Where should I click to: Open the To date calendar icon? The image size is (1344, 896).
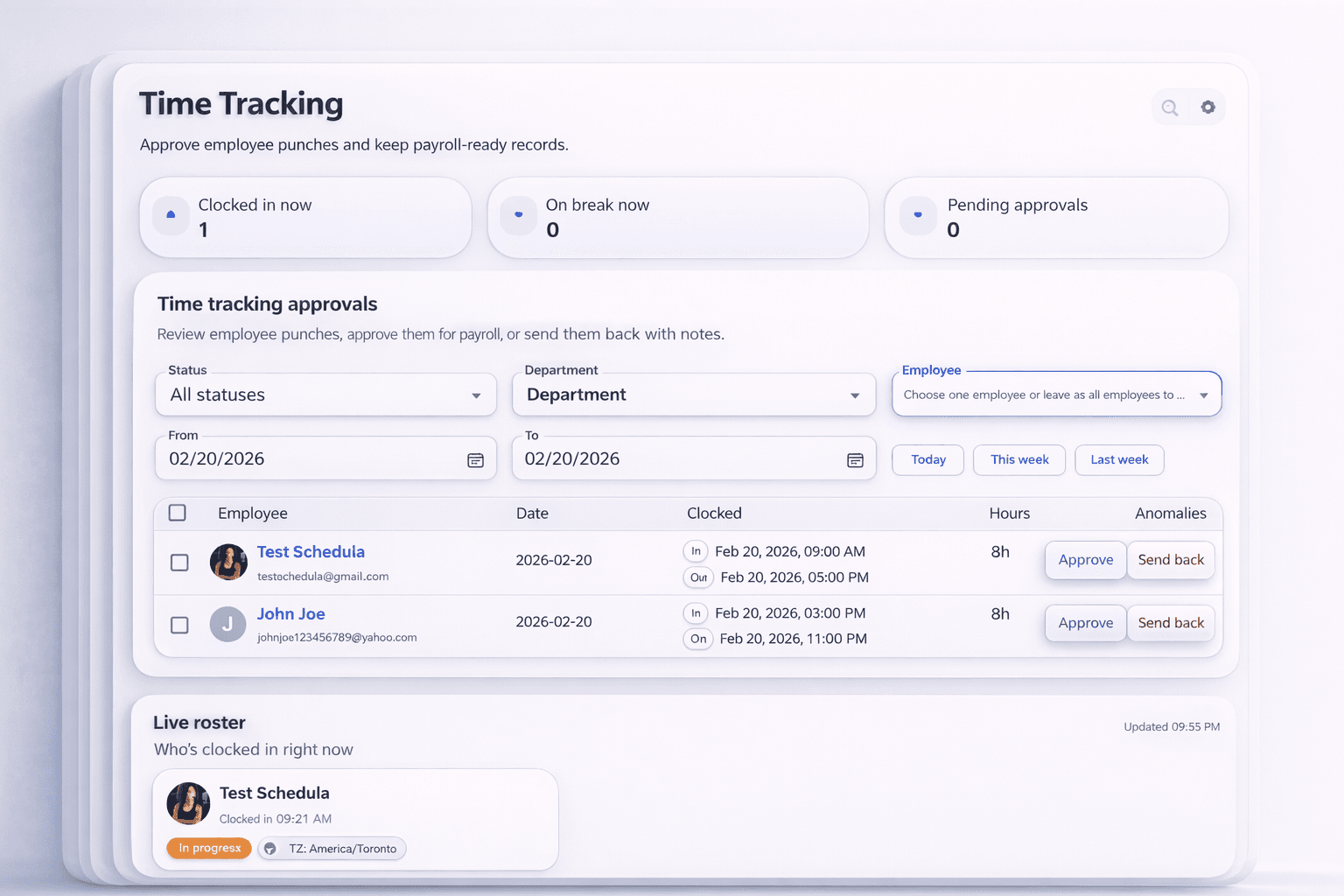855,460
